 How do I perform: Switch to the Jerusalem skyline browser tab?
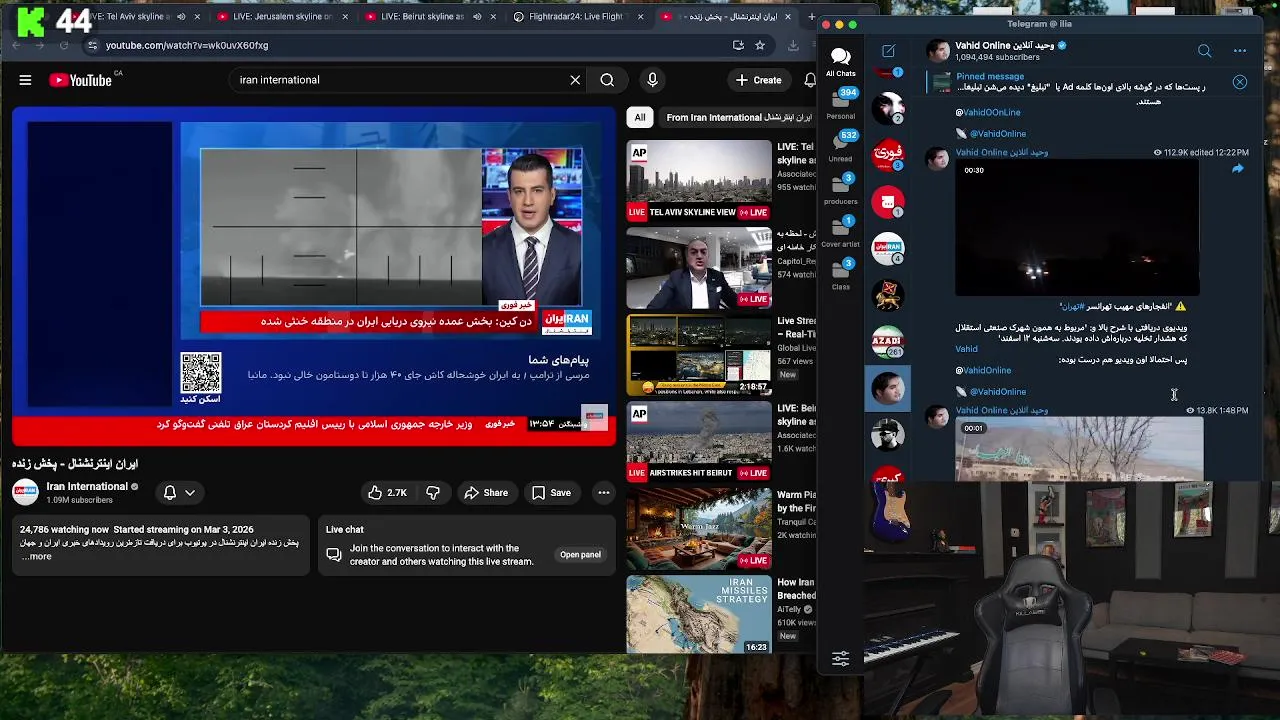tap(282, 16)
